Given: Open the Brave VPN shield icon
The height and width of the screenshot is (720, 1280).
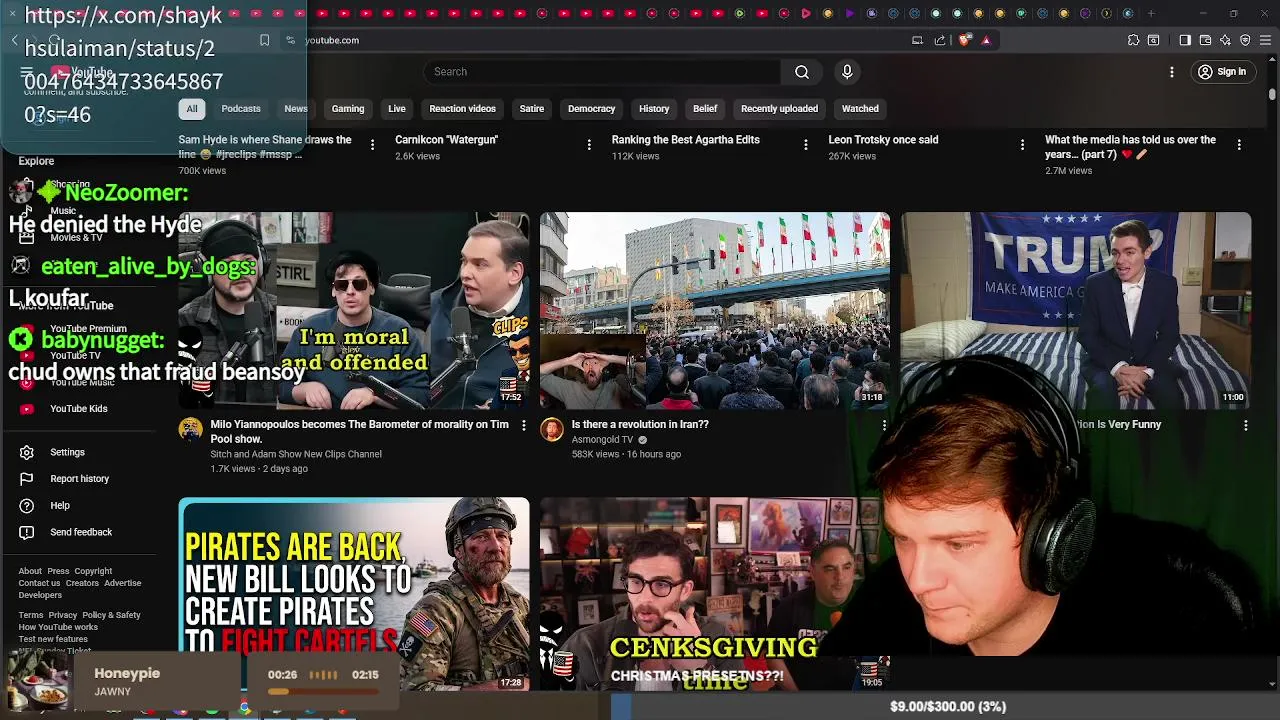Looking at the screenshot, I should coord(1245,40).
